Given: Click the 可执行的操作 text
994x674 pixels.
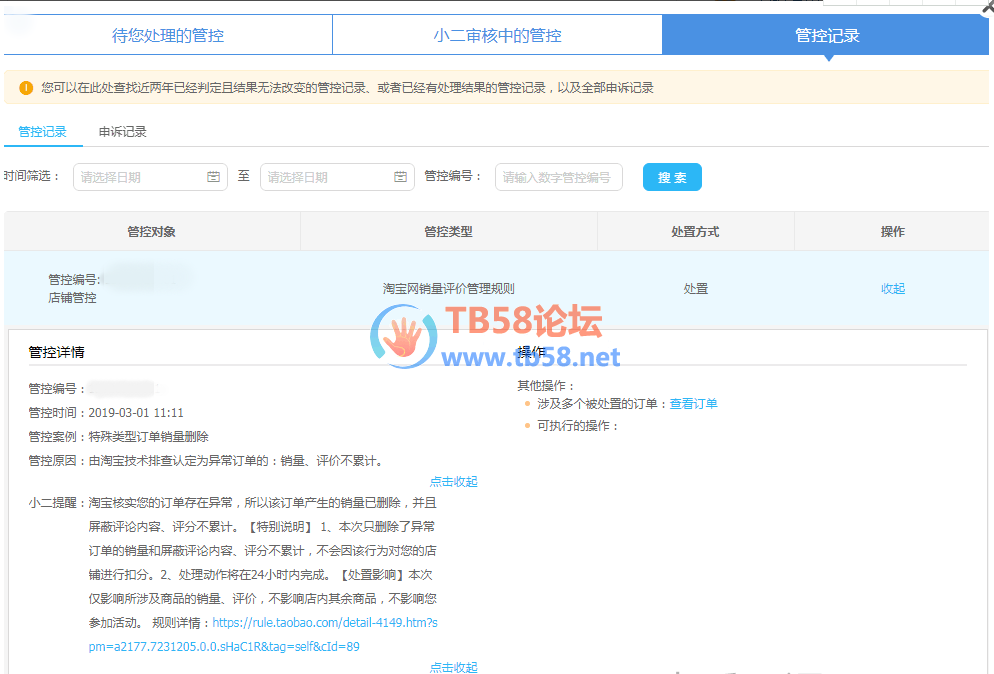Looking at the screenshot, I should click(x=578, y=425).
